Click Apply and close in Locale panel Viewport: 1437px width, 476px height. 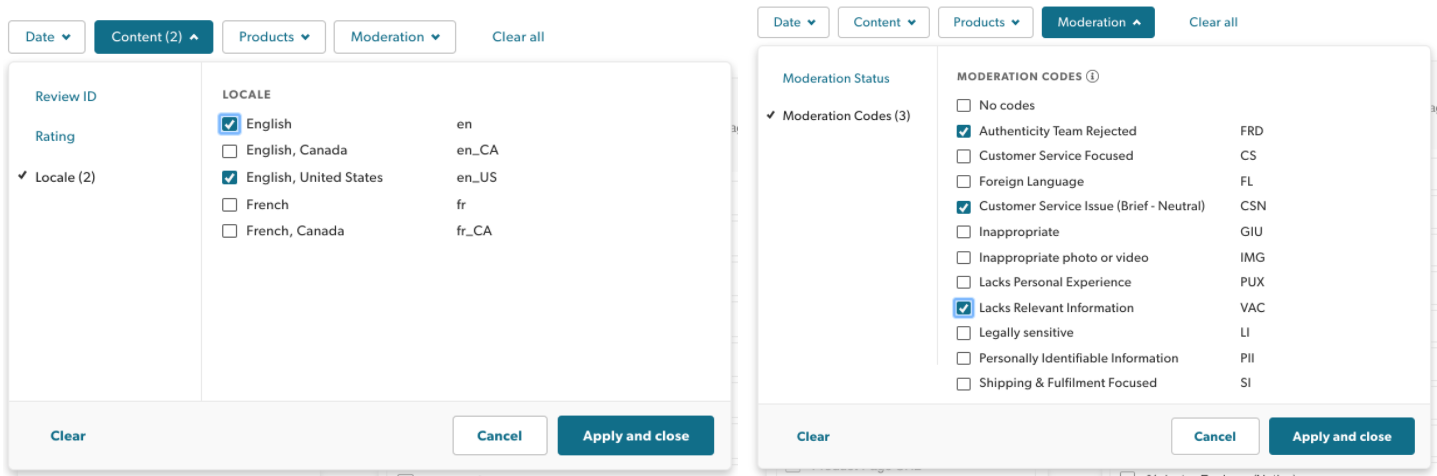[x=636, y=436]
